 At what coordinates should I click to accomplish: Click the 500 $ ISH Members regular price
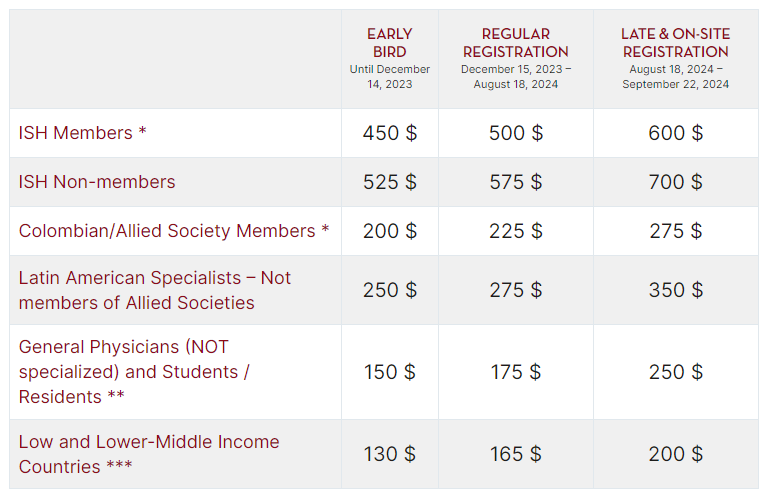pos(516,133)
